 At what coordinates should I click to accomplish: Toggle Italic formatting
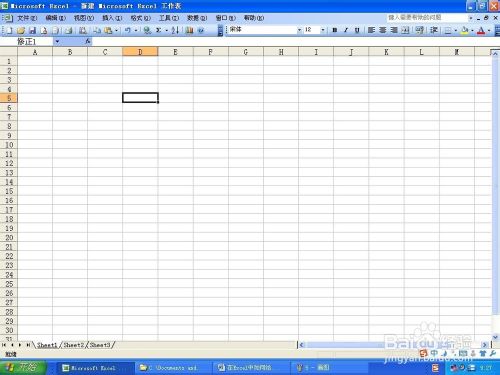coord(346,30)
